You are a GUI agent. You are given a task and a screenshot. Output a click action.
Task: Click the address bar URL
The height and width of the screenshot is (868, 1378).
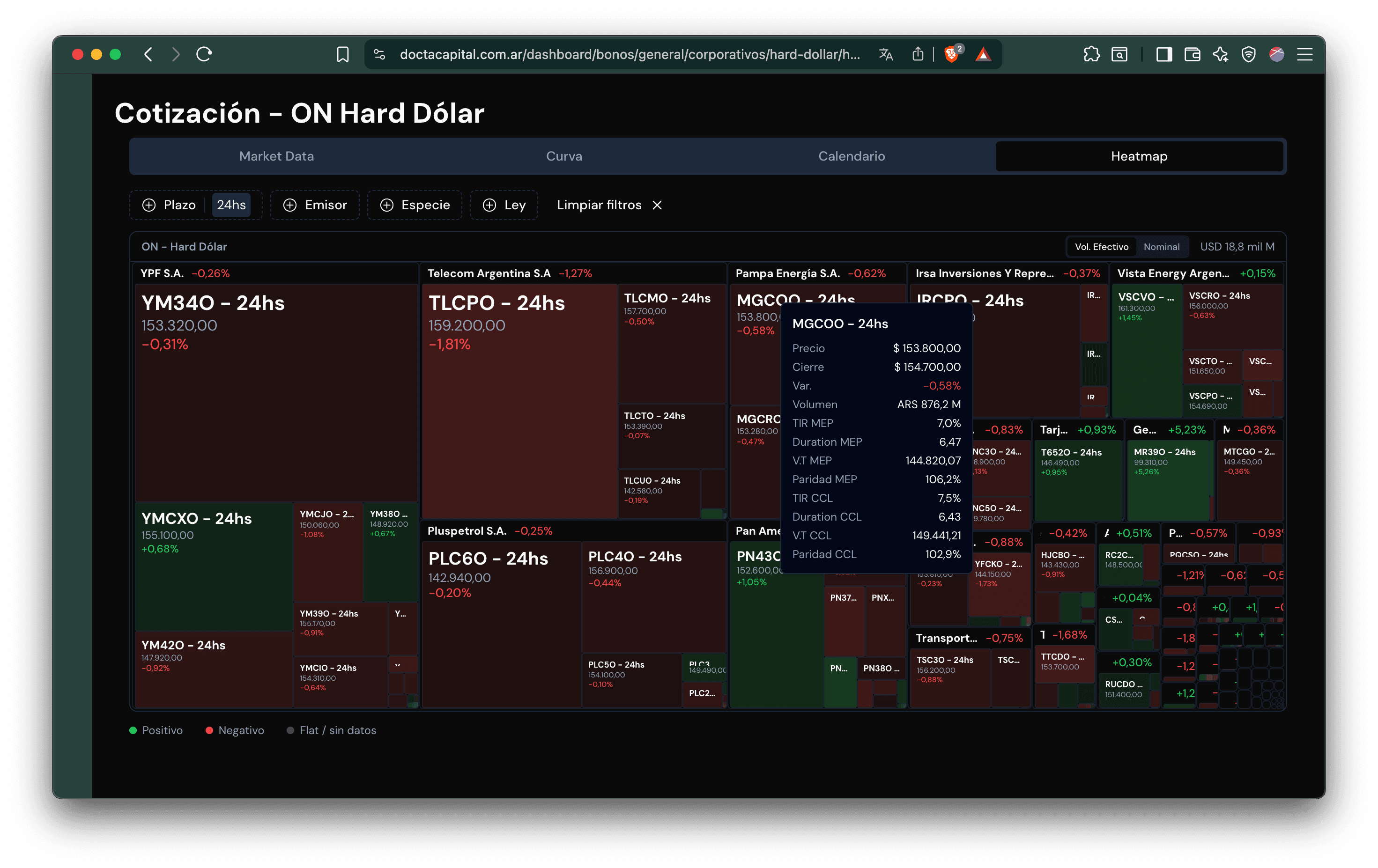pos(630,54)
